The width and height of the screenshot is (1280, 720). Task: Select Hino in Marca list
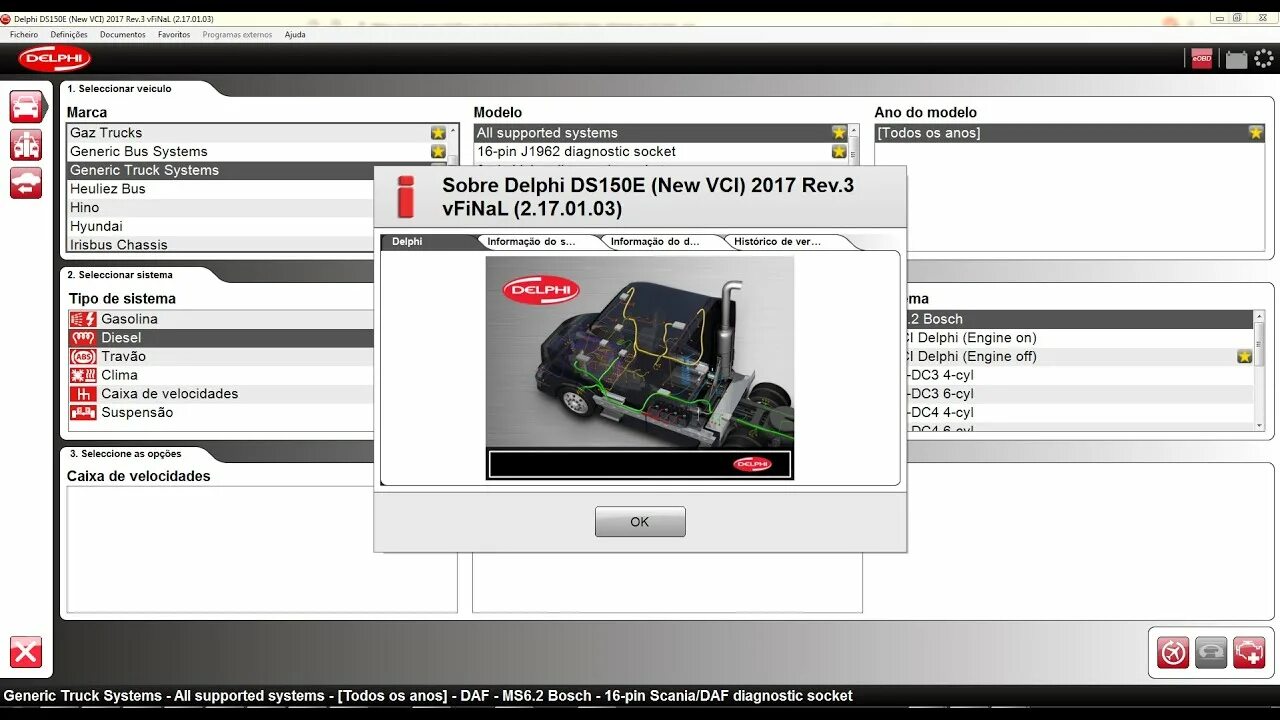tap(220, 207)
